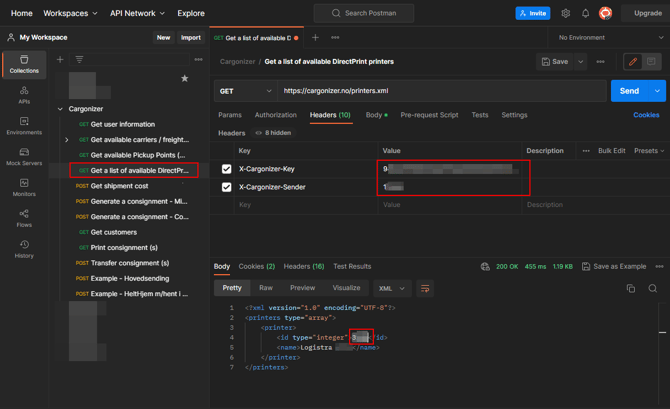This screenshot has height=409, width=670.
Task: Open the comments icon beside the pencil
Action: [651, 62]
